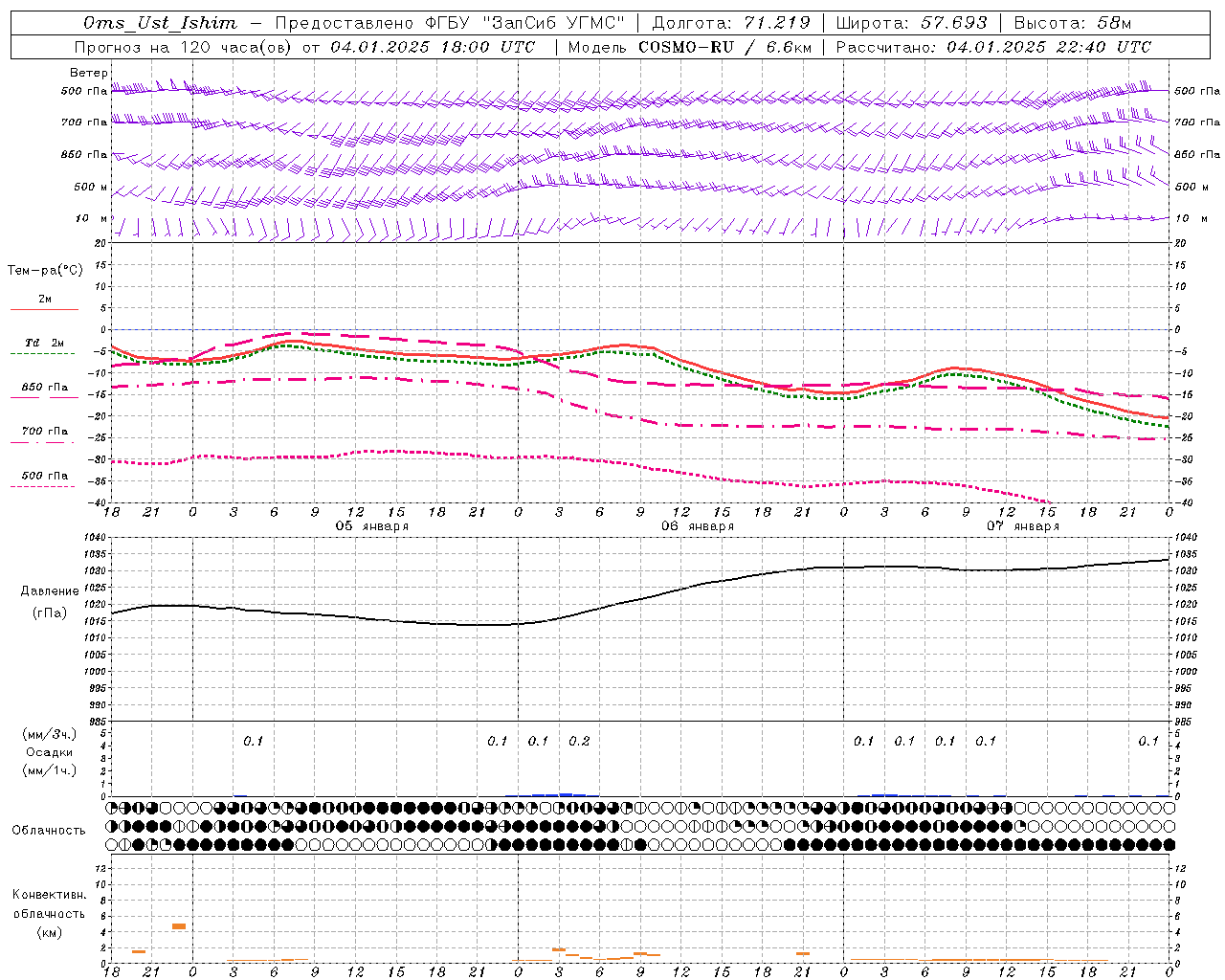Click the black surface pressure curve

tap(640, 600)
